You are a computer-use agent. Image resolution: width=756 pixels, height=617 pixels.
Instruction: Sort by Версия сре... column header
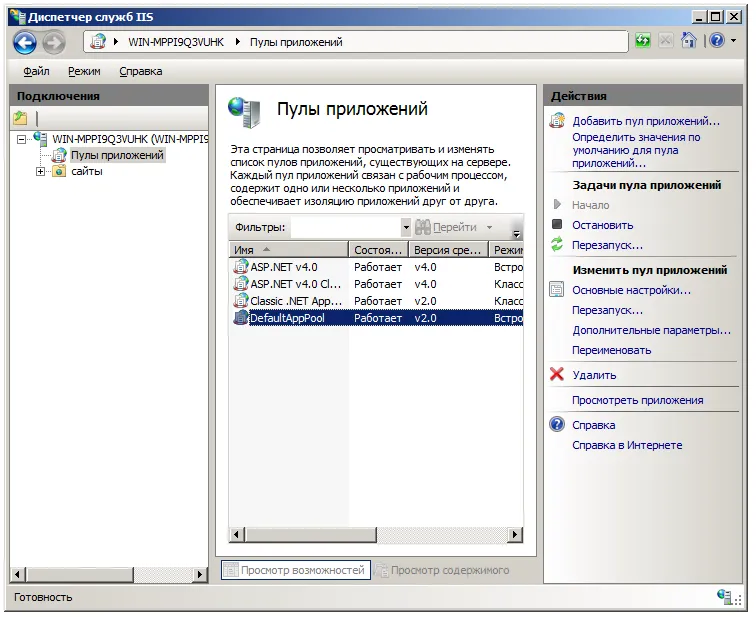coord(448,250)
